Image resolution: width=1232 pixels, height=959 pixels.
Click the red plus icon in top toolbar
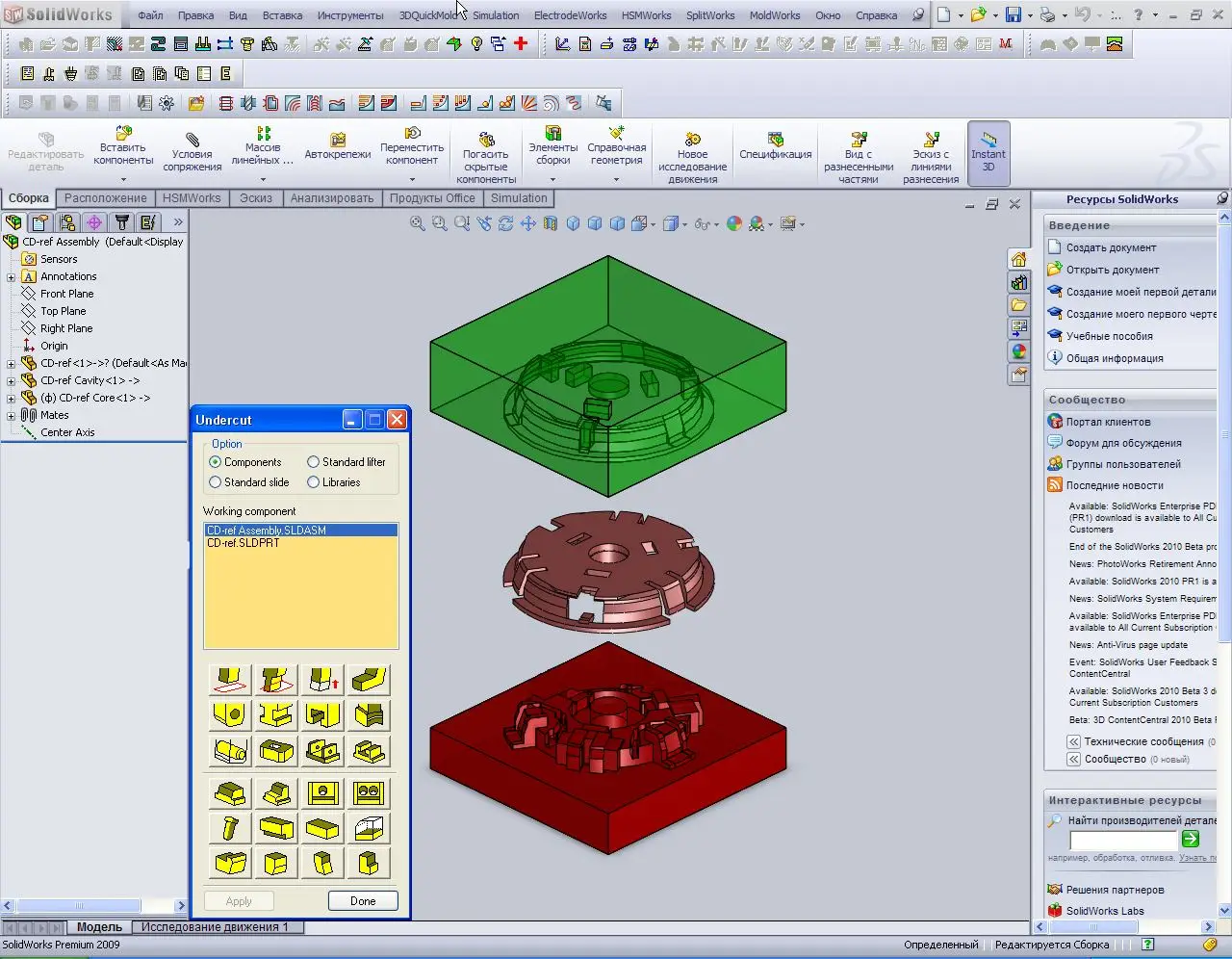(x=521, y=43)
